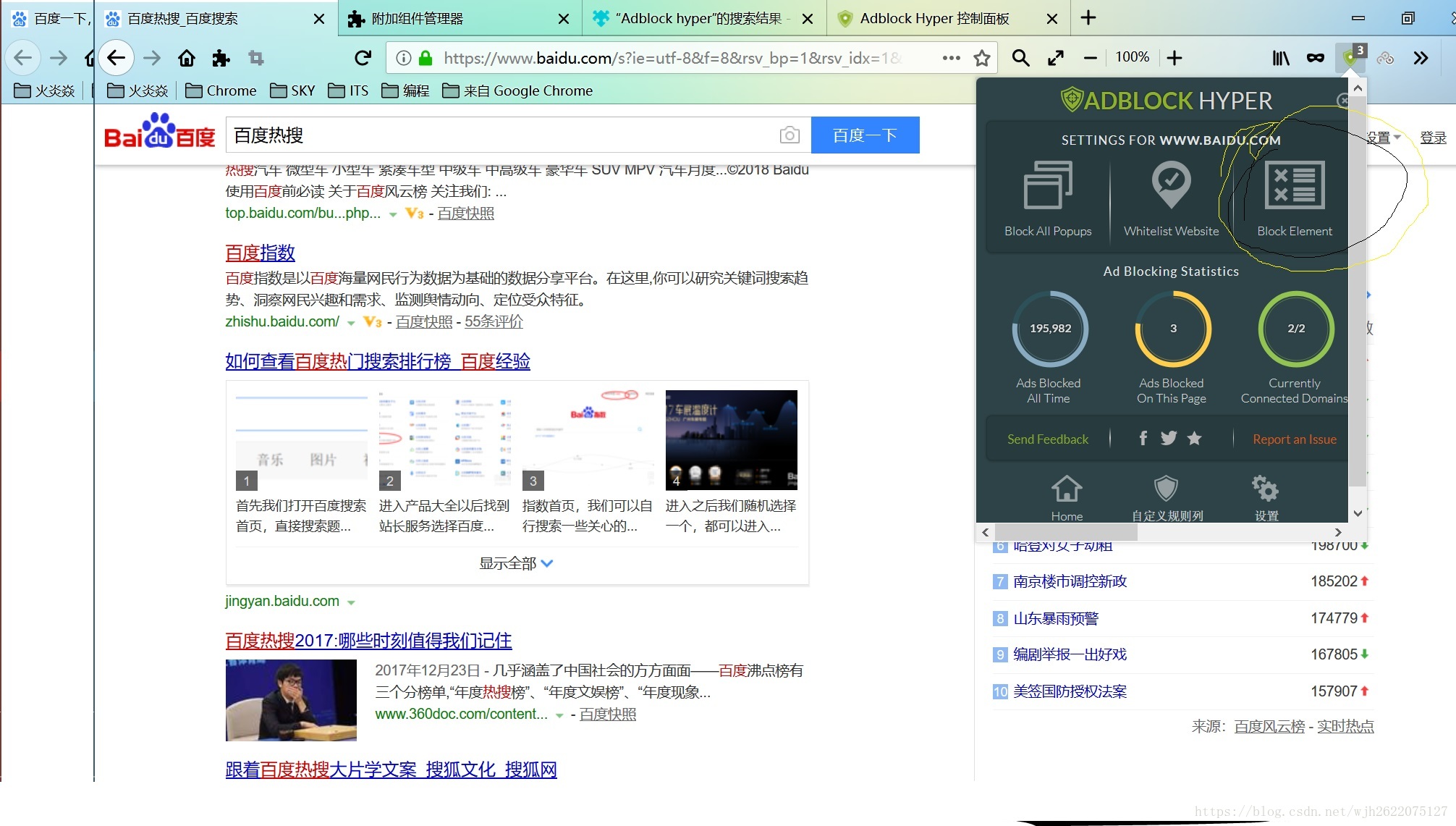Image resolution: width=1456 pixels, height=826 pixels.
Task: Switch to the Adblock hyper 的搜索结果 tab
Action: [703, 19]
